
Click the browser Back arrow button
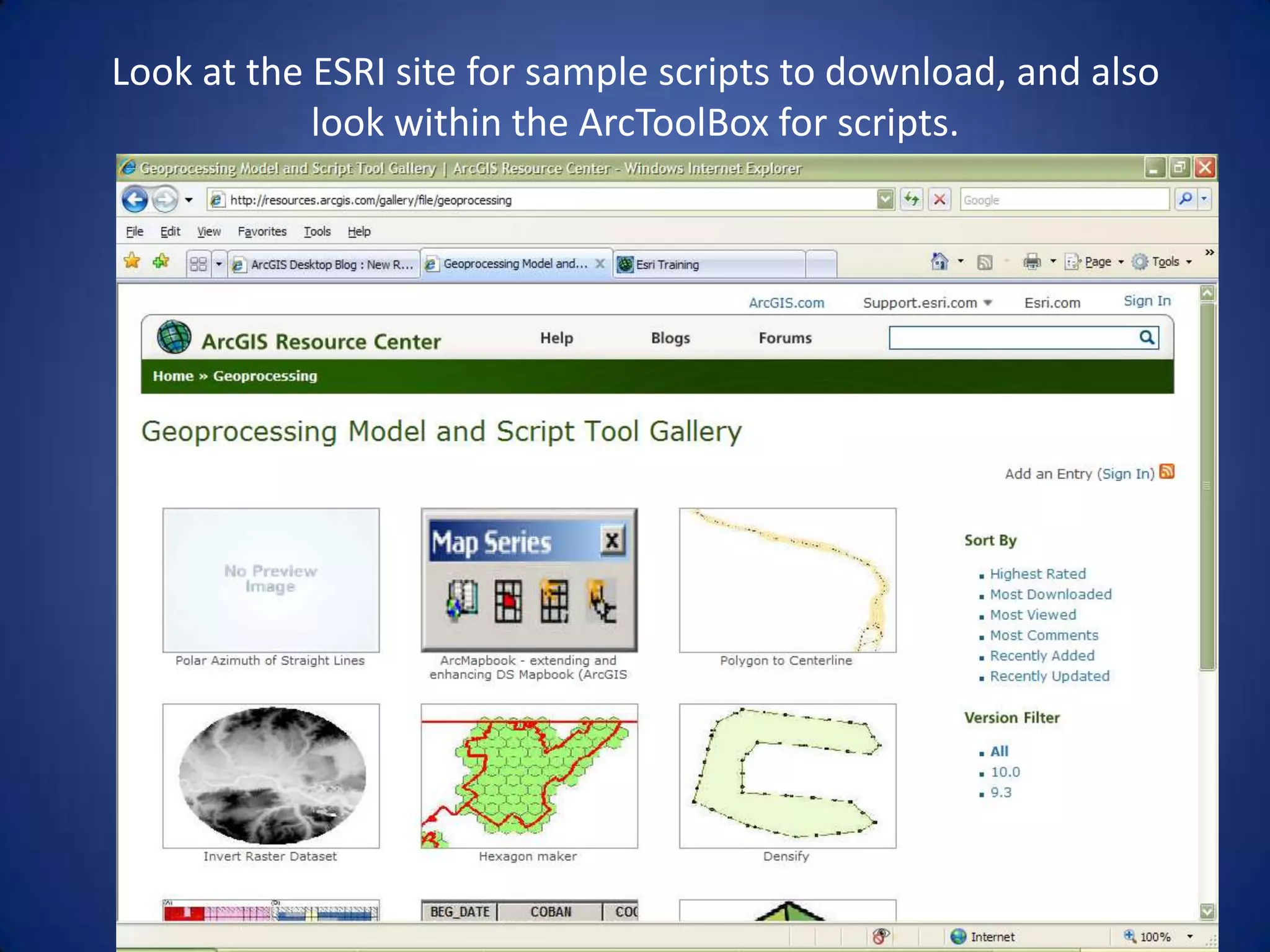135,200
